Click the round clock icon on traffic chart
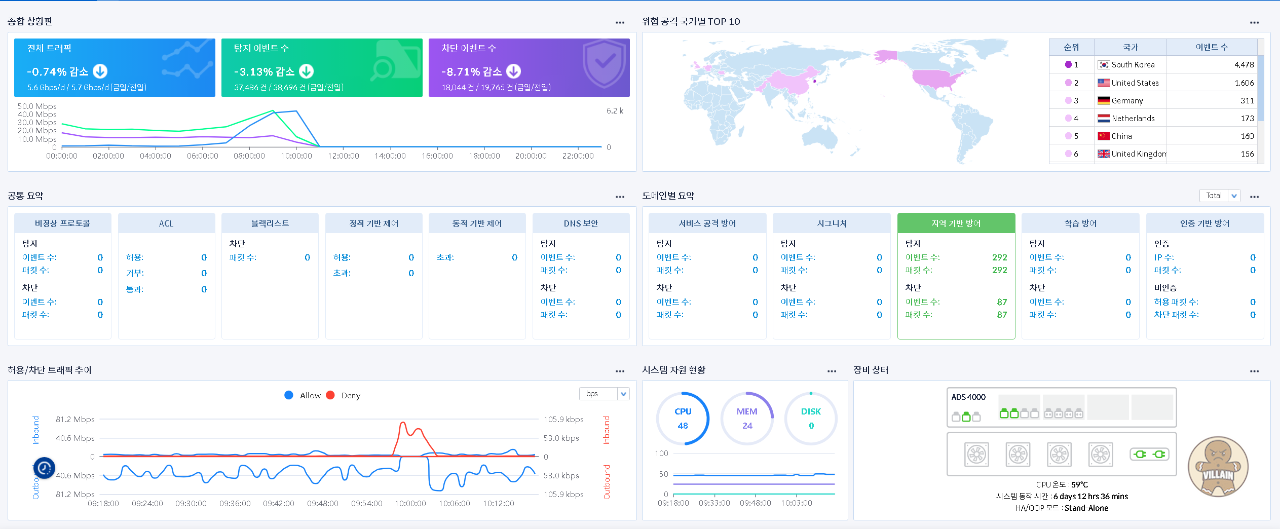The width and height of the screenshot is (1280, 529). click(x=45, y=467)
